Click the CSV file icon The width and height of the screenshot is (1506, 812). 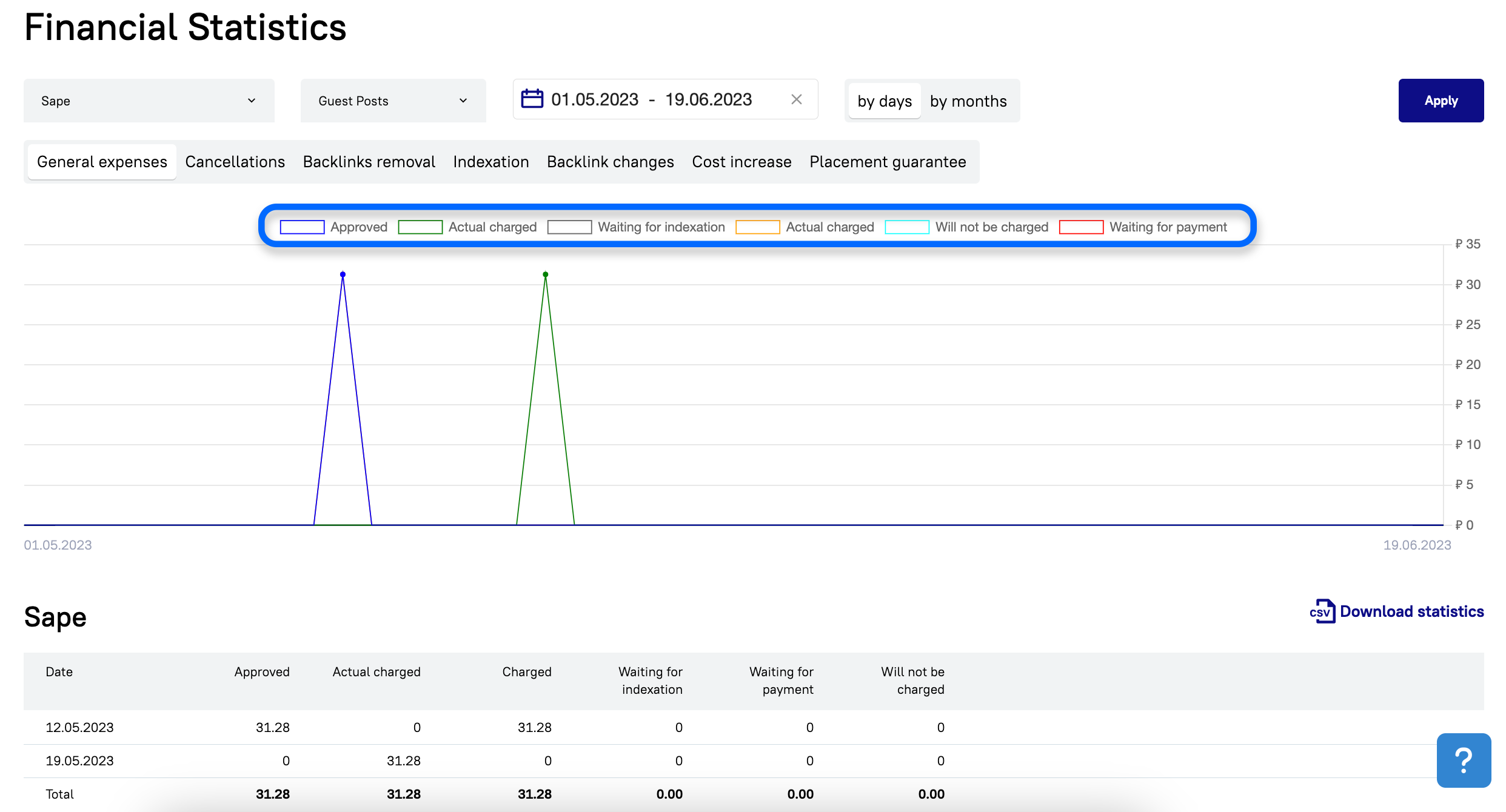coord(1323,611)
